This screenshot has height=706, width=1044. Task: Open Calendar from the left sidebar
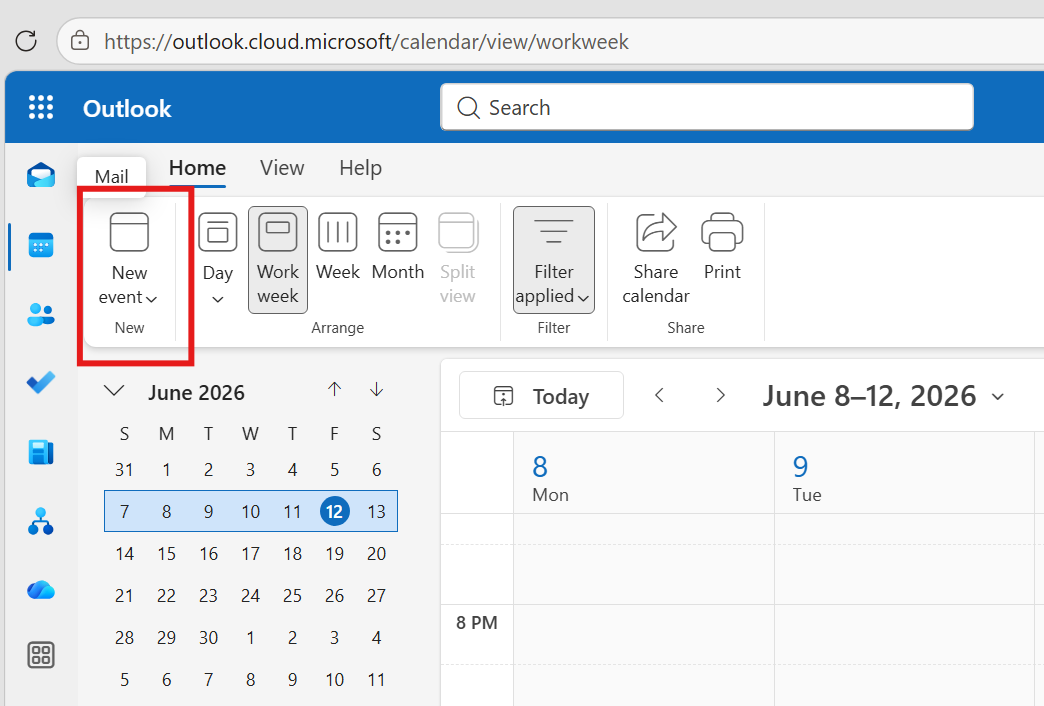click(41, 245)
